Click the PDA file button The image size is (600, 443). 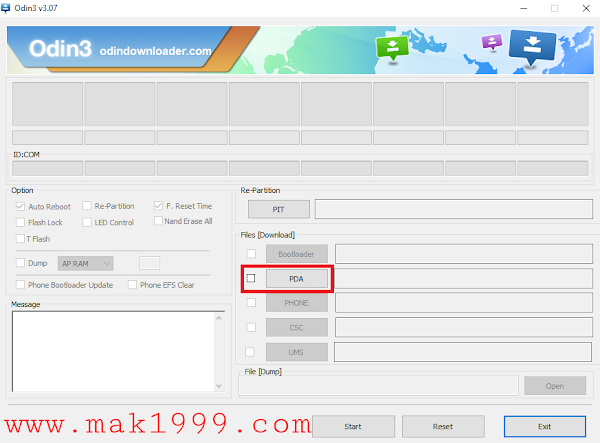[x=297, y=279]
